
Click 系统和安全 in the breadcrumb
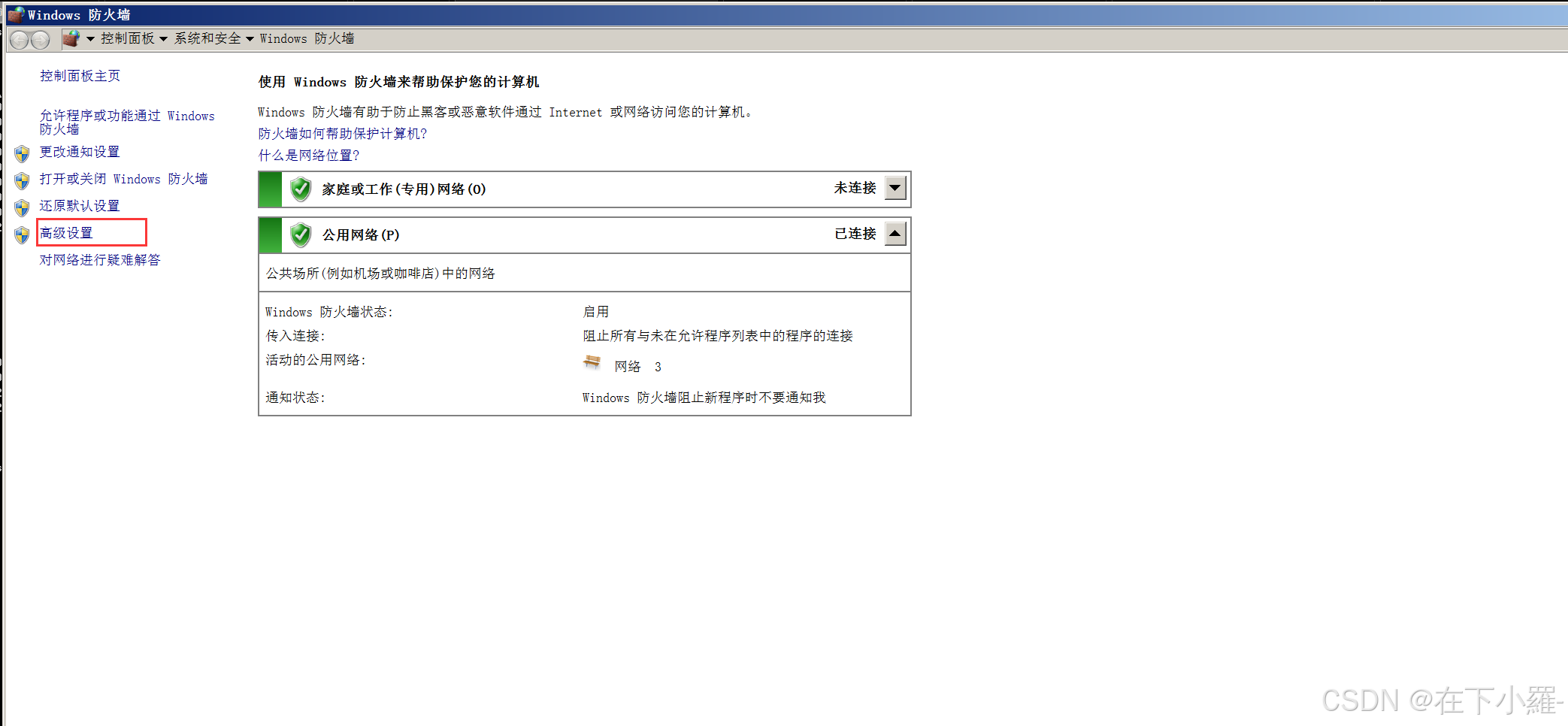(207, 38)
